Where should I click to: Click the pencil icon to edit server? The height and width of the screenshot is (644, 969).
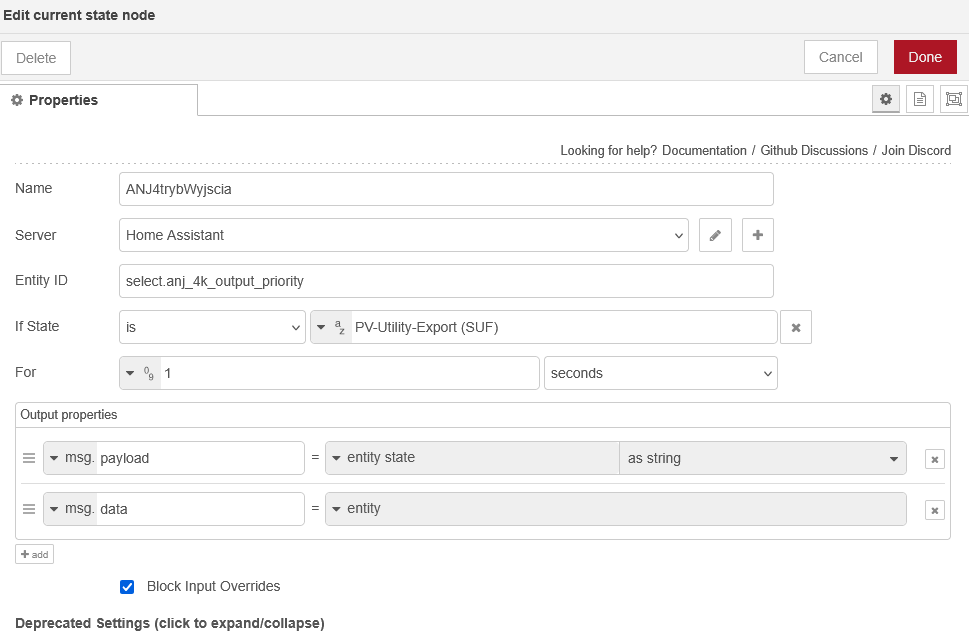(x=715, y=235)
